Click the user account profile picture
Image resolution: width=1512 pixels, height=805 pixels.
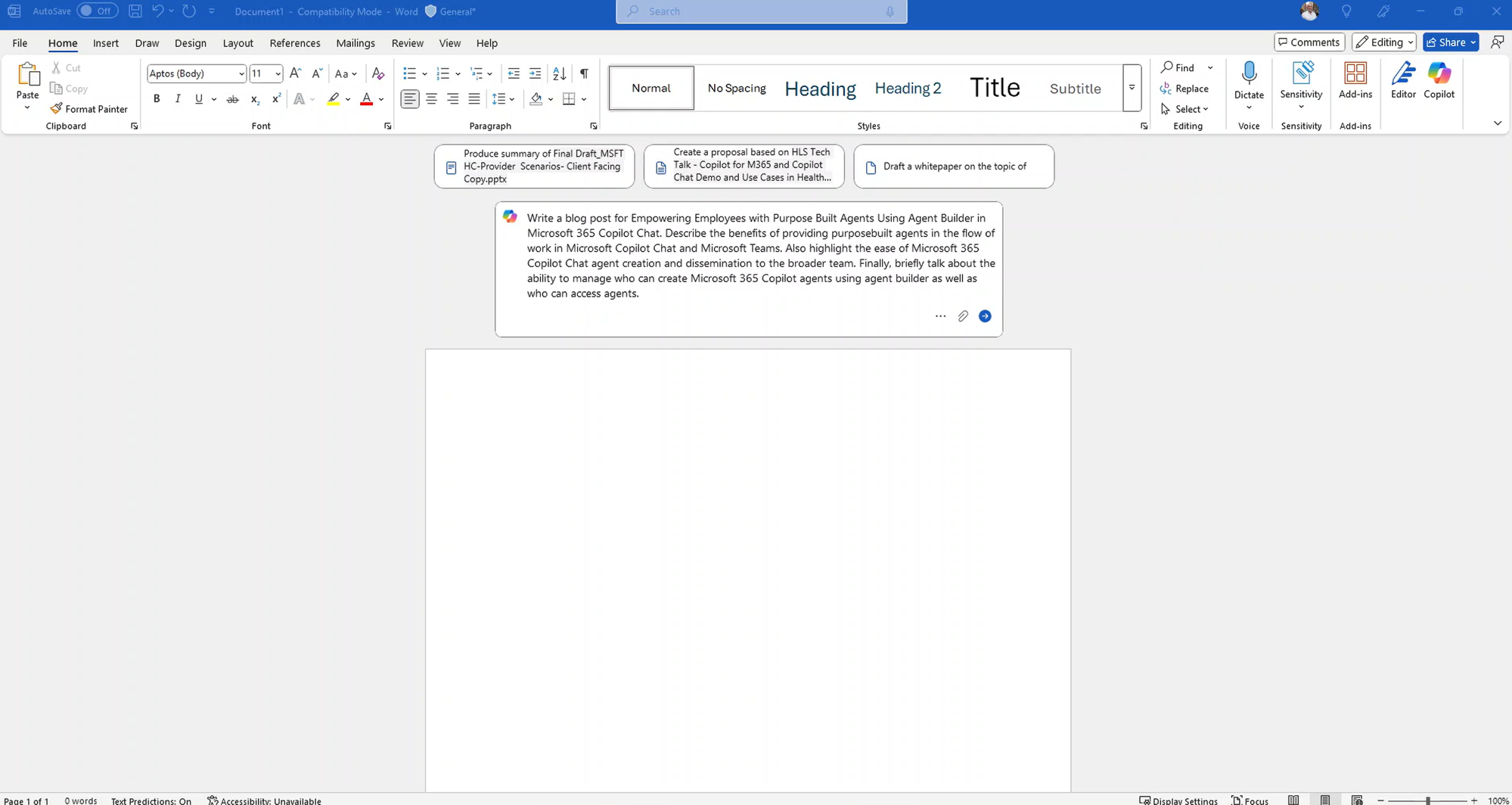point(1309,11)
